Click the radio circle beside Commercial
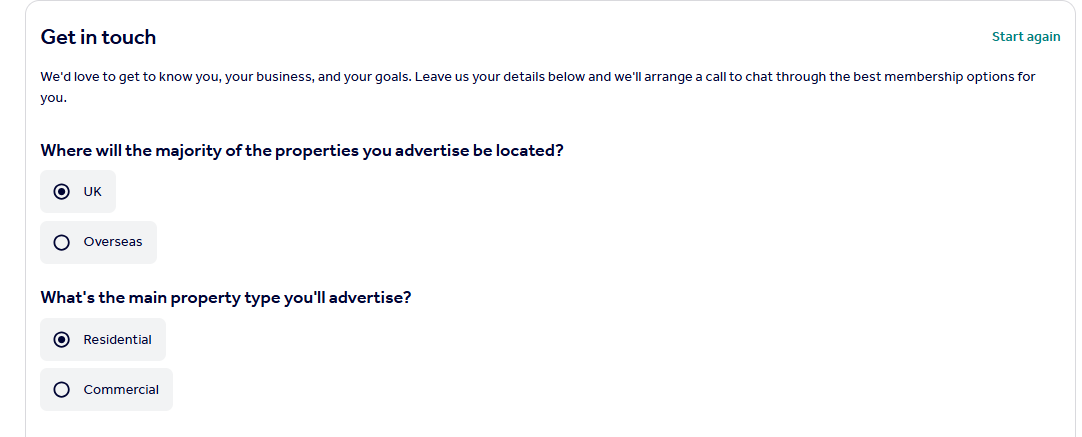 62,390
